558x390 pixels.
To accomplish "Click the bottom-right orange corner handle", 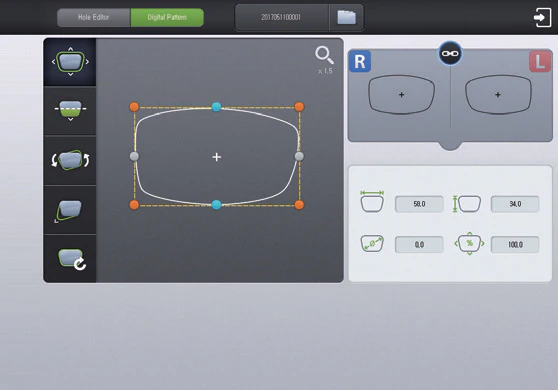I will click(299, 205).
